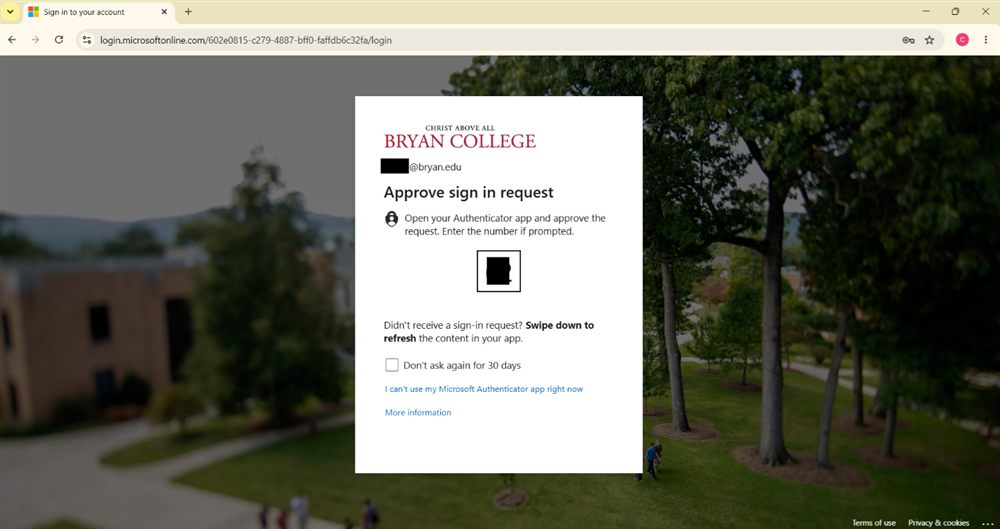Screen dimensions: 1000x529
Task: Open Chrome profile avatar
Action: click(962, 40)
